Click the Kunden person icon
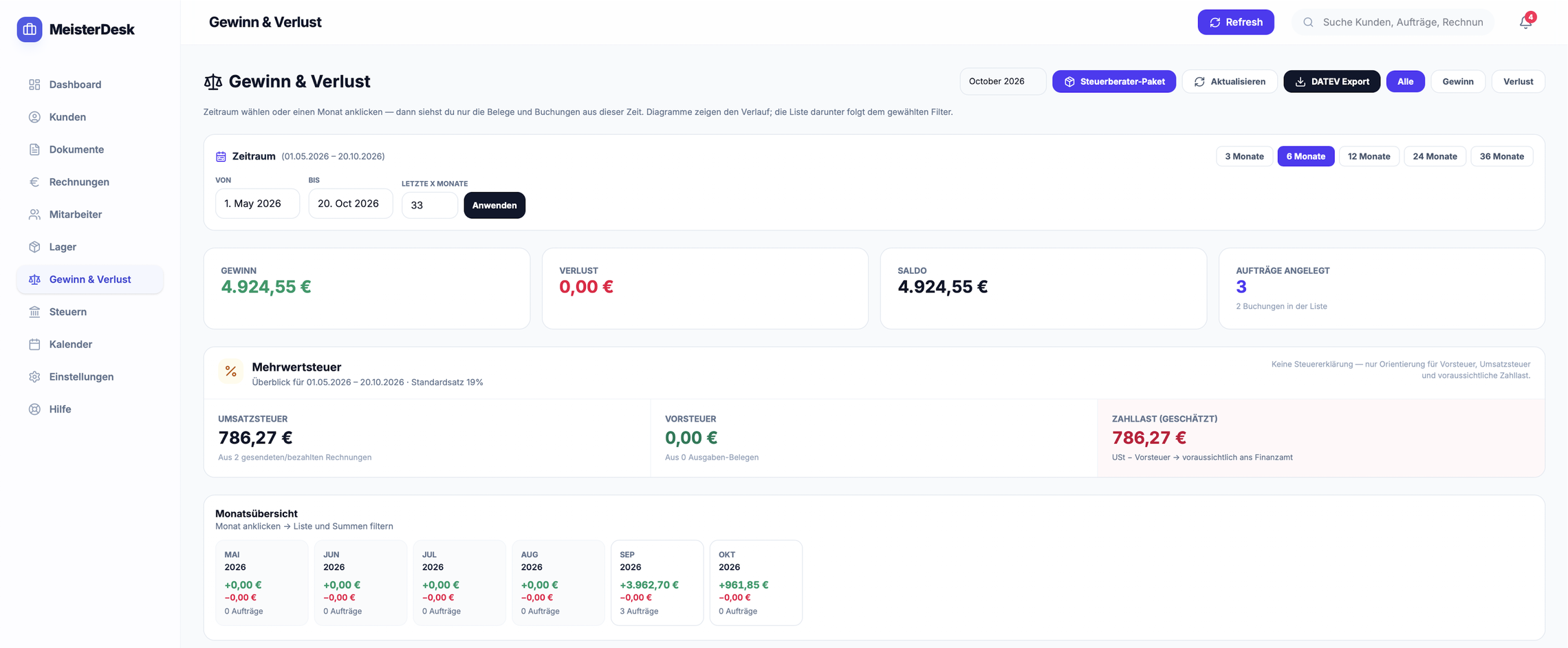1568x648 pixels. pyautogui.click(x=34, y=117)
